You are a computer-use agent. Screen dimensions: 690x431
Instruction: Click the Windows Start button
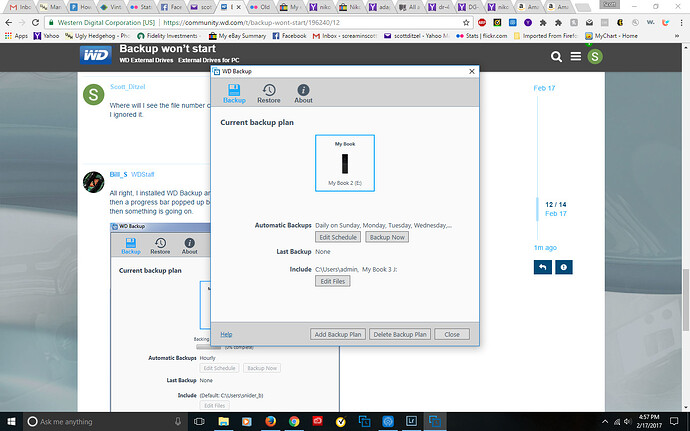(11, 421)
